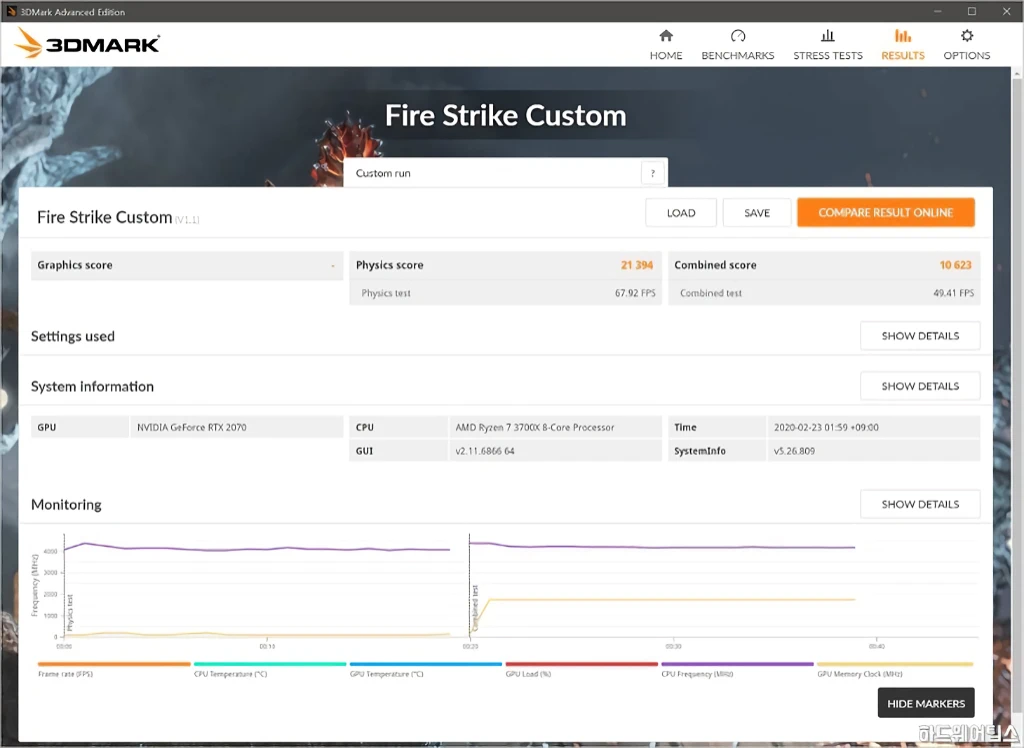
Task: Click the teal CPU Temperature color bar
Action: 270,664
